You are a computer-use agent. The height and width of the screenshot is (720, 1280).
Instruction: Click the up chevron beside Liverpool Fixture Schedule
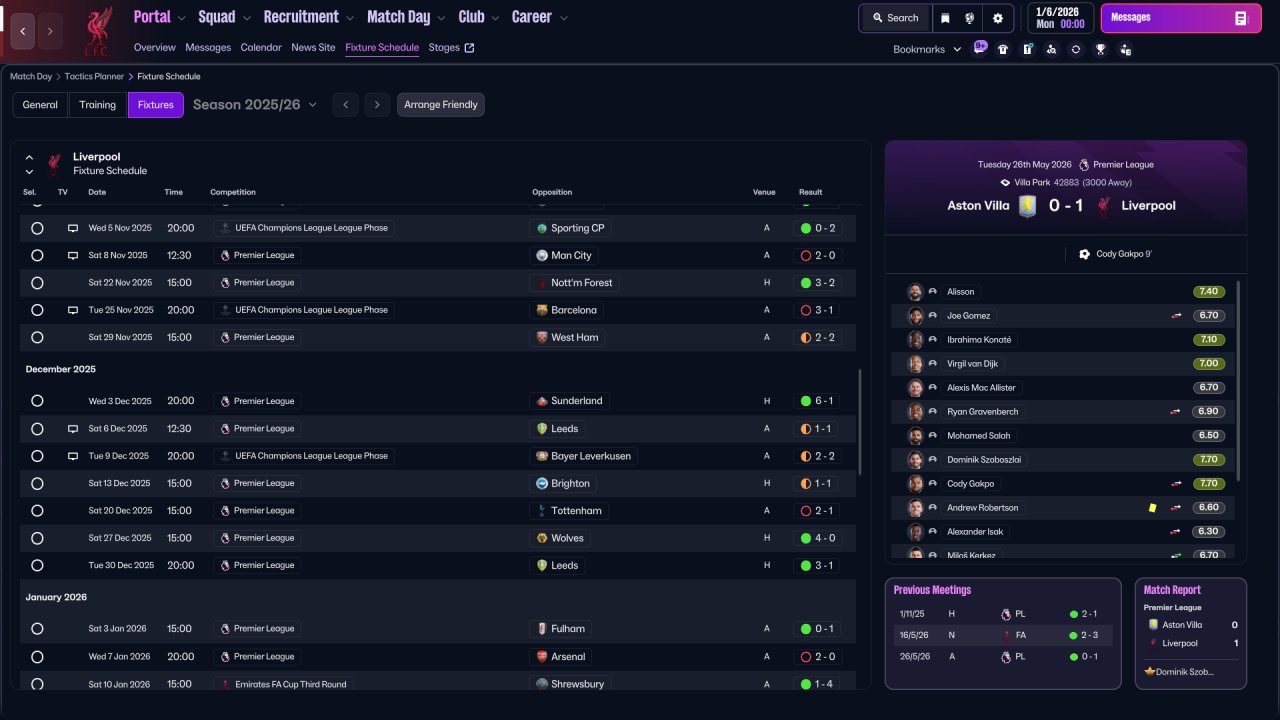[29, 157]
